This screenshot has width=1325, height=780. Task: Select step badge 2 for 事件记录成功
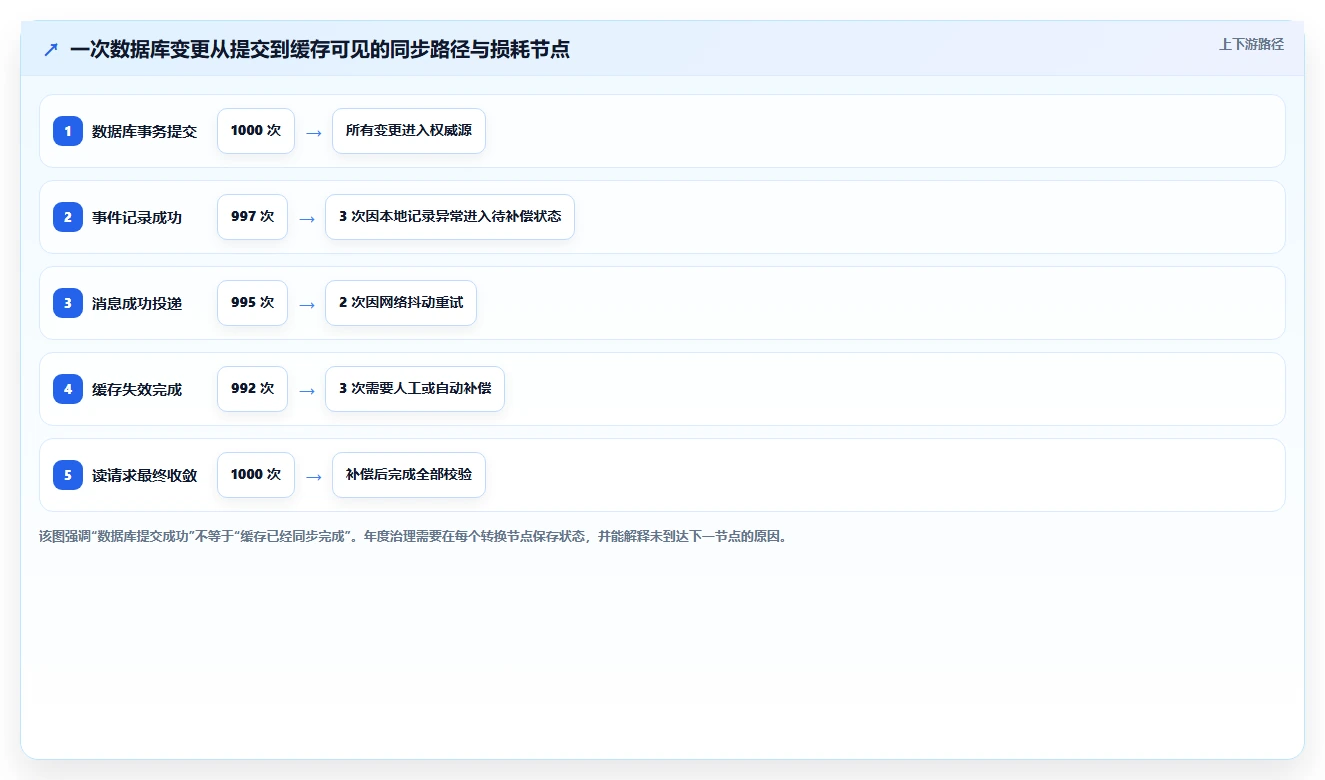click(x=68, y=217)
